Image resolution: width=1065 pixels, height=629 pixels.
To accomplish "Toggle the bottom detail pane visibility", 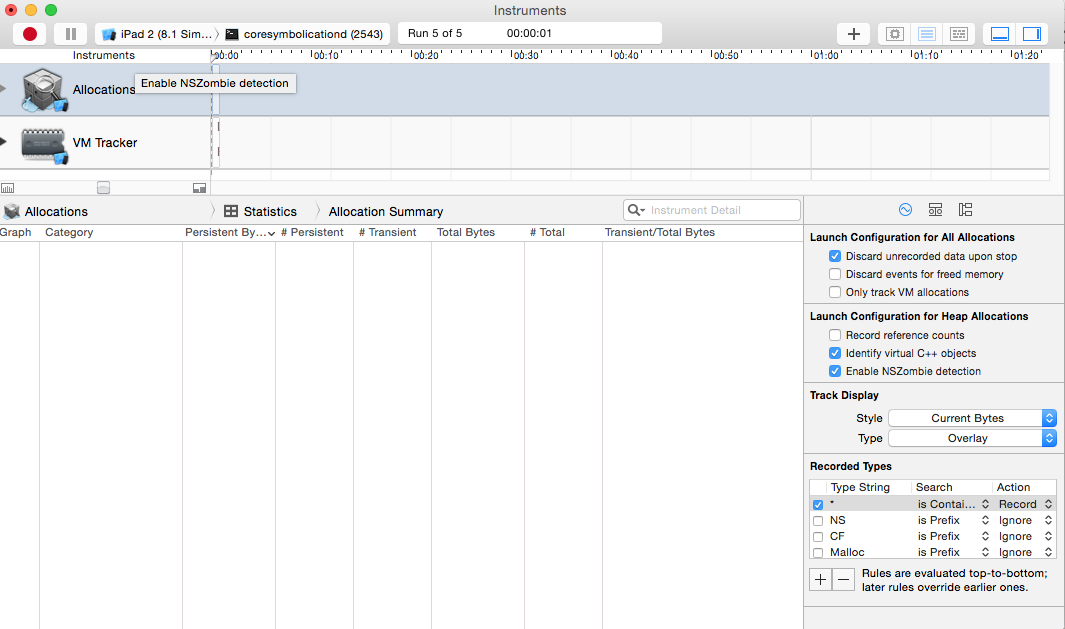I will [x=999, y=34].
